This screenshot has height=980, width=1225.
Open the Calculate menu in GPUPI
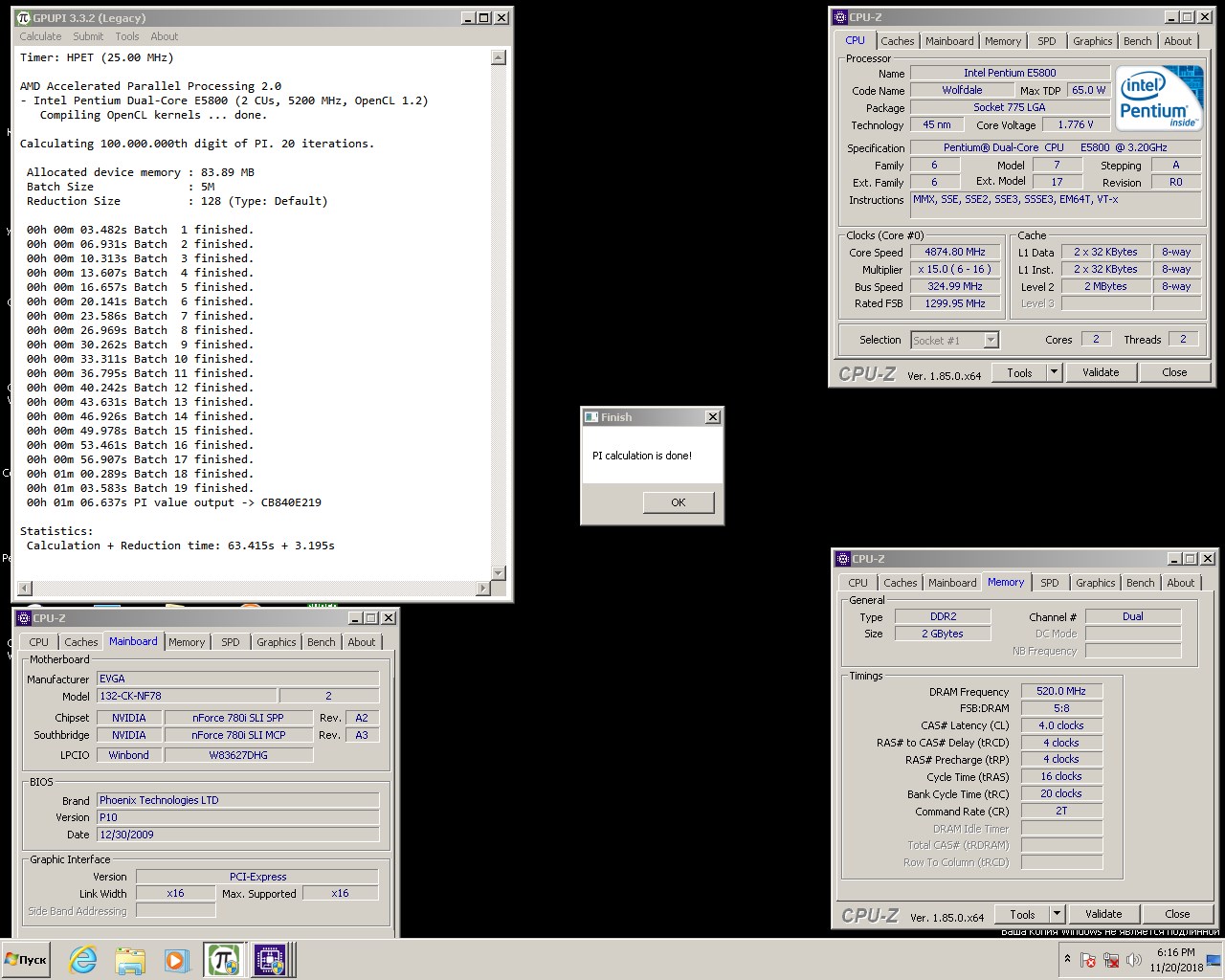click(40, 36)
